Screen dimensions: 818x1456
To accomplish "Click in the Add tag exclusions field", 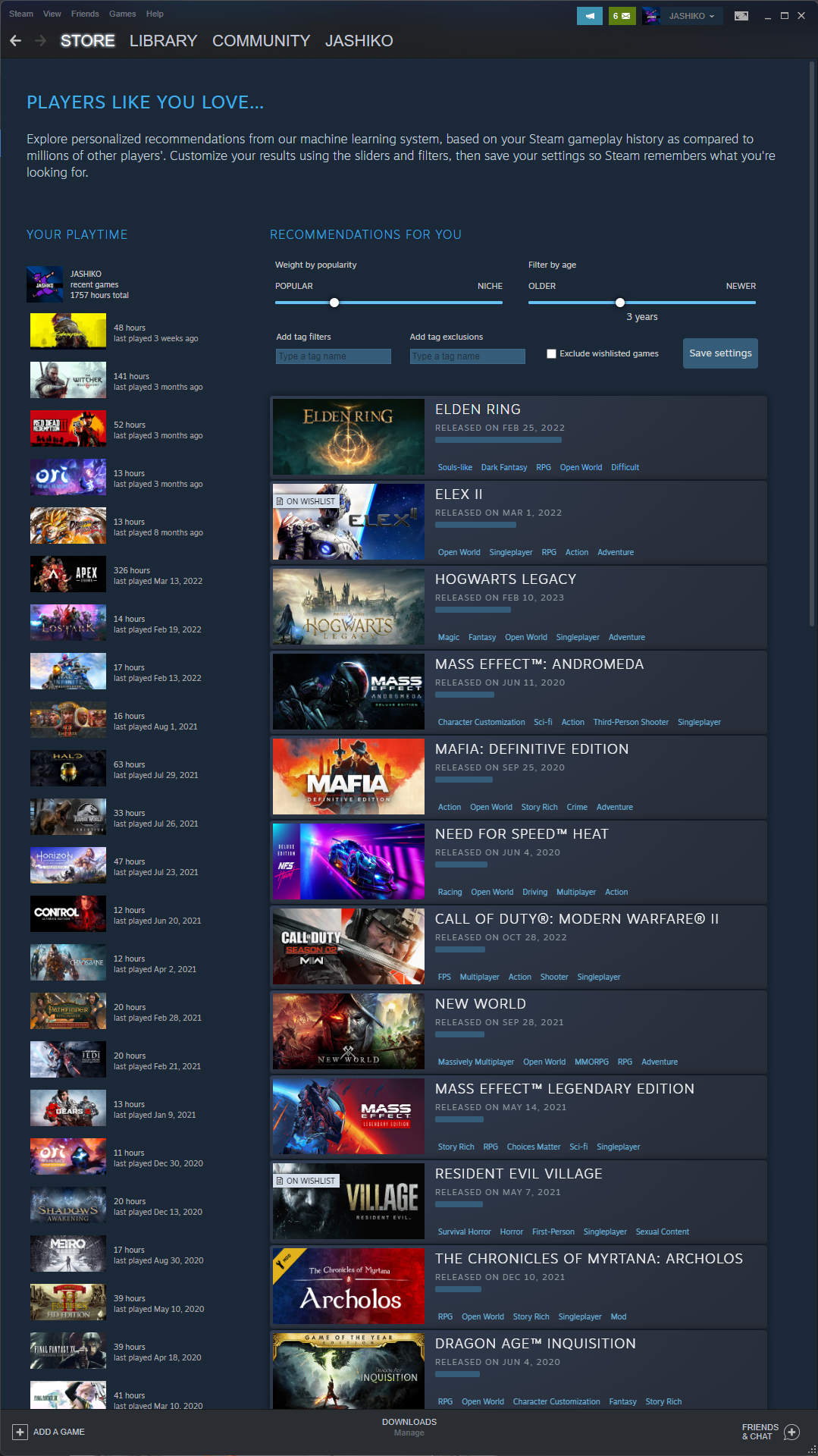I will click(468, 356).
